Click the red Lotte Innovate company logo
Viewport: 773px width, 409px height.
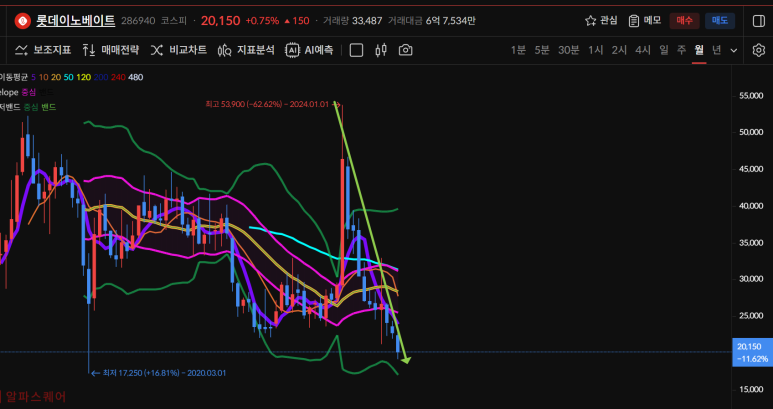[x=23, y=21]
